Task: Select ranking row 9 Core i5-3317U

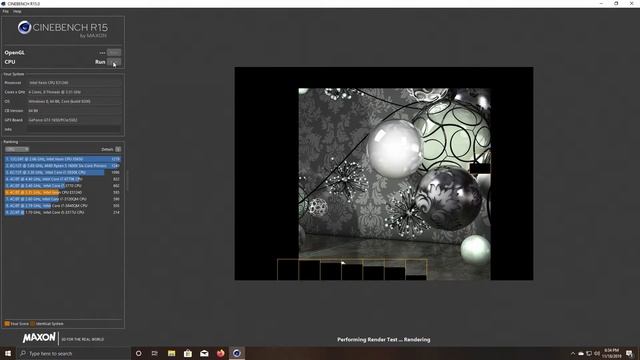Action: [63, 212]
